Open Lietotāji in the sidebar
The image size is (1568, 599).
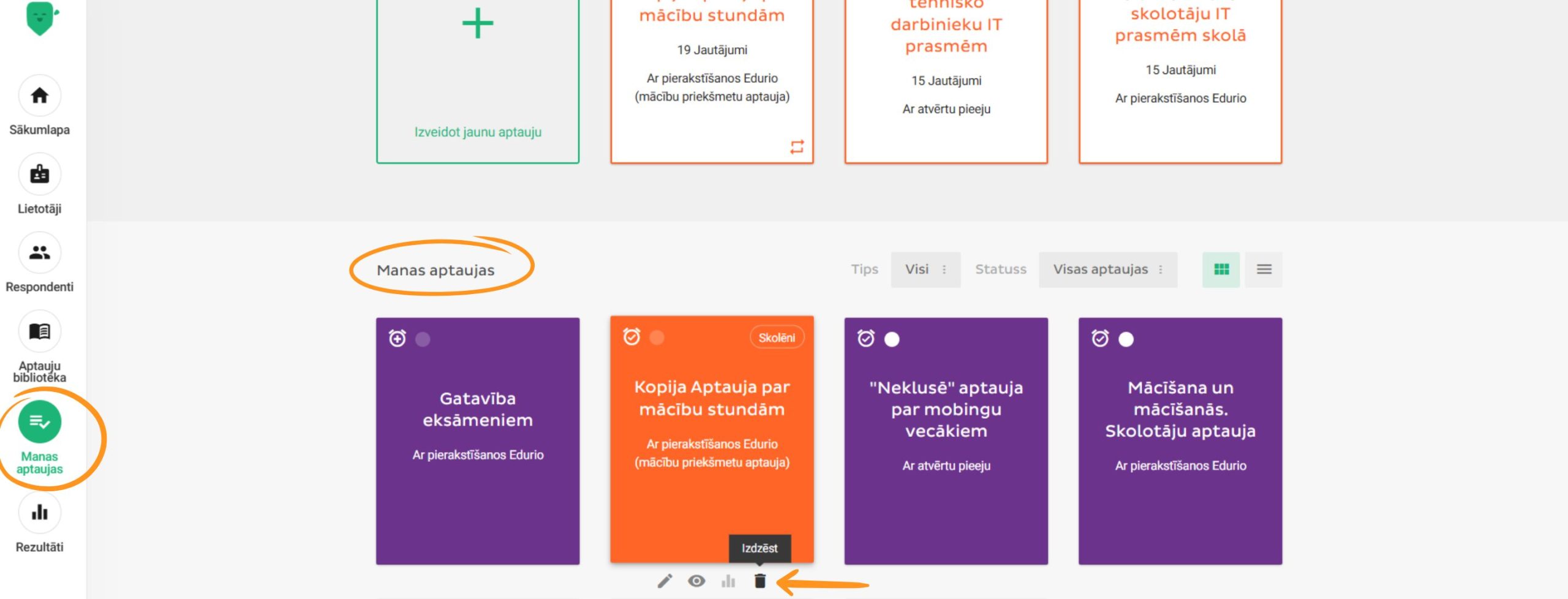[x=40, y=175]
